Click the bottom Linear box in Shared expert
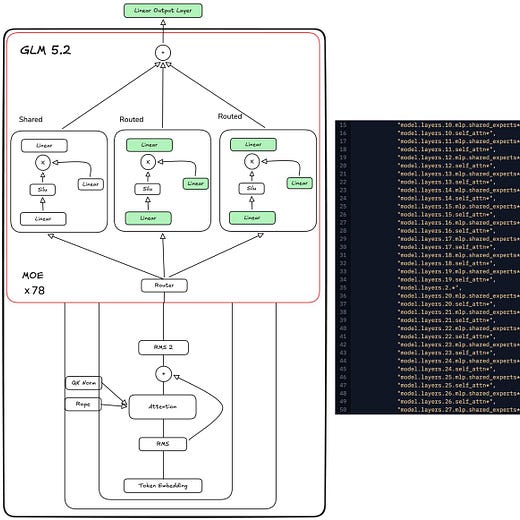 (x=43, y=219)
